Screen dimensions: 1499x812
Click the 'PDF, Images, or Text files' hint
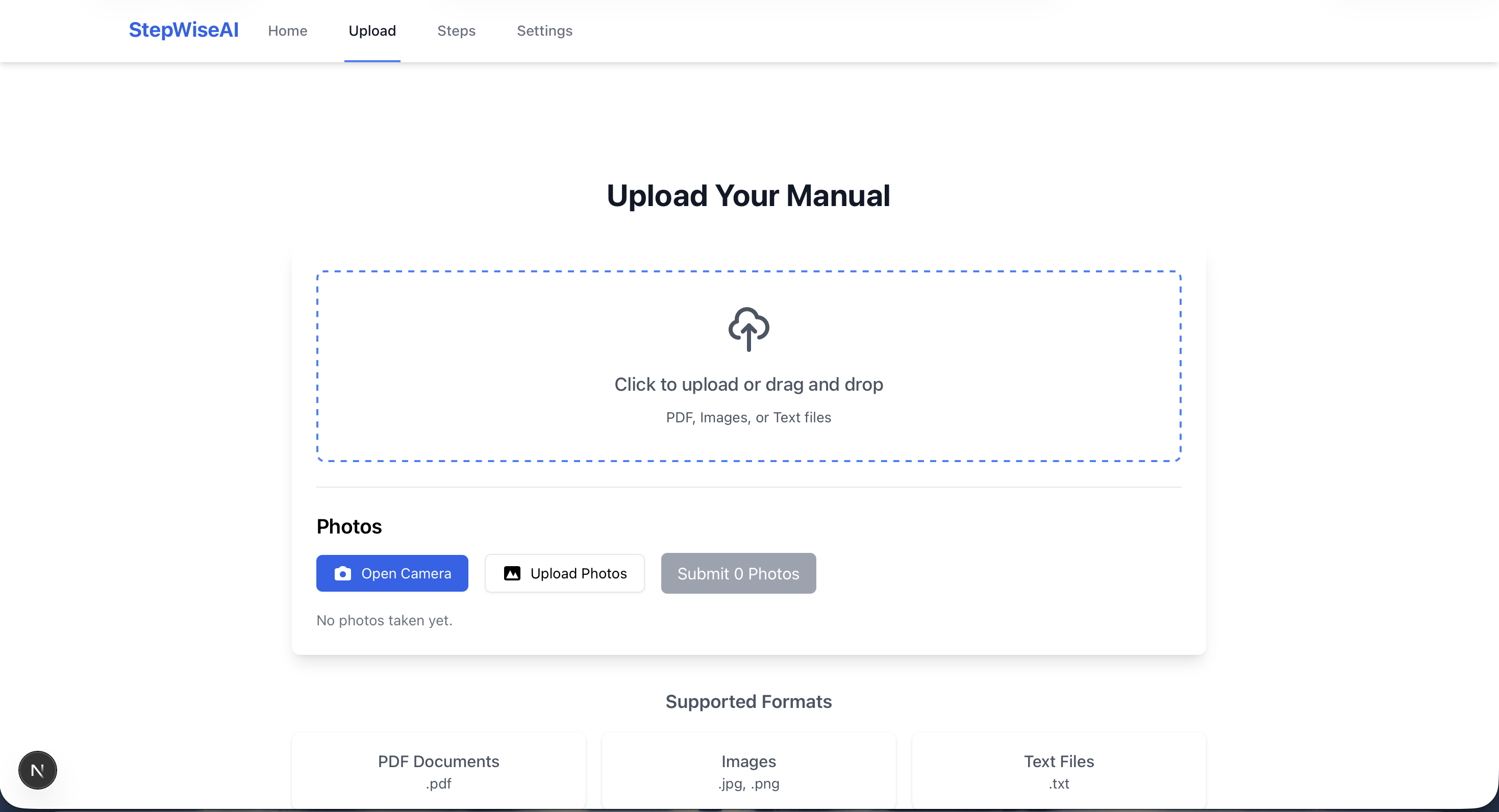pyautogui.click(x=748, y=418)
